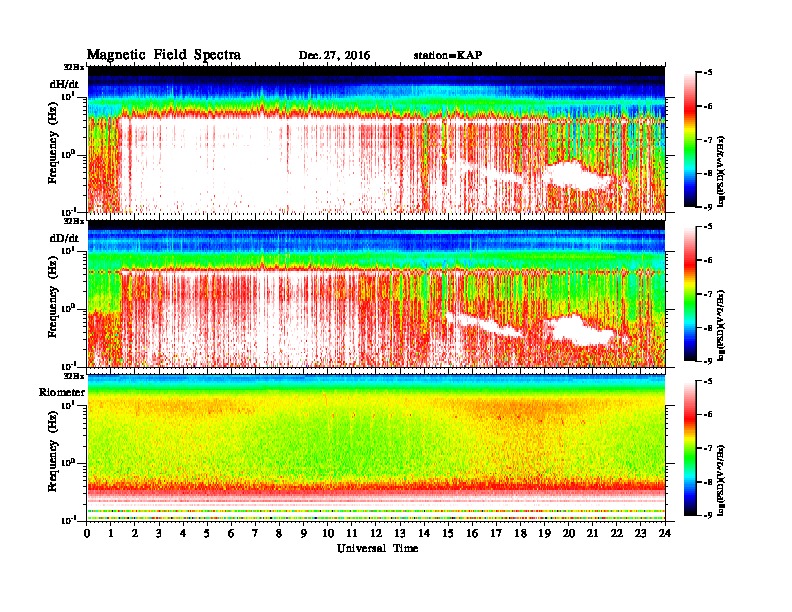Click the time axis tick label 24

(665, 533)
